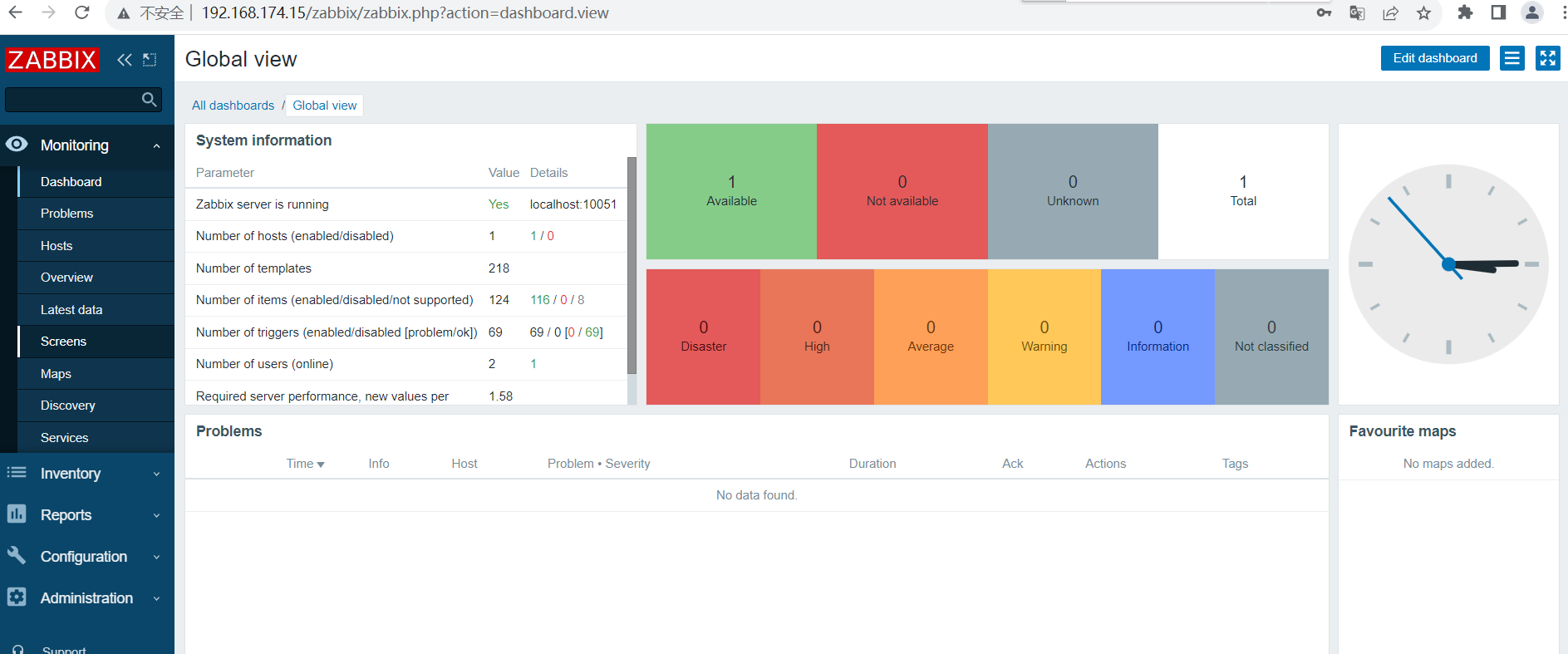
Task: Click the Monitoring eye icon
Action: [x=17, y=145]
